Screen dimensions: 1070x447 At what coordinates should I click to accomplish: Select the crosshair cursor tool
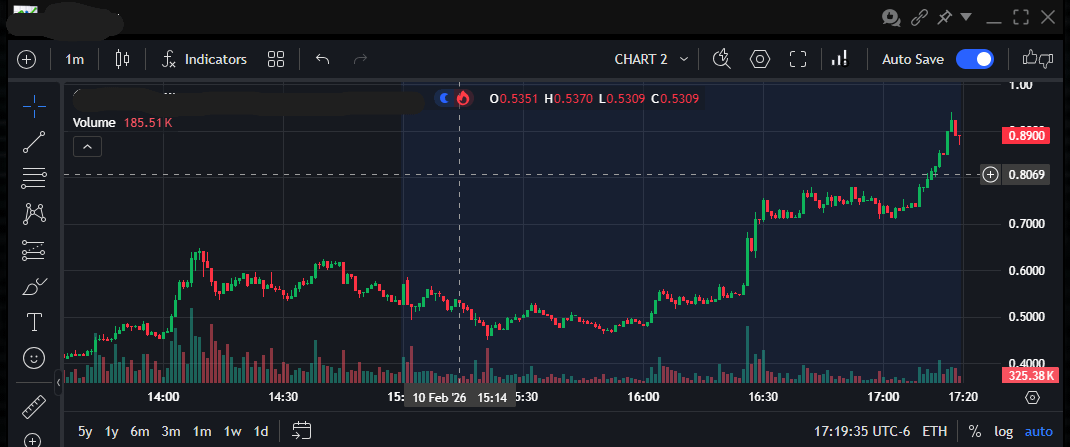pos(34,105)
